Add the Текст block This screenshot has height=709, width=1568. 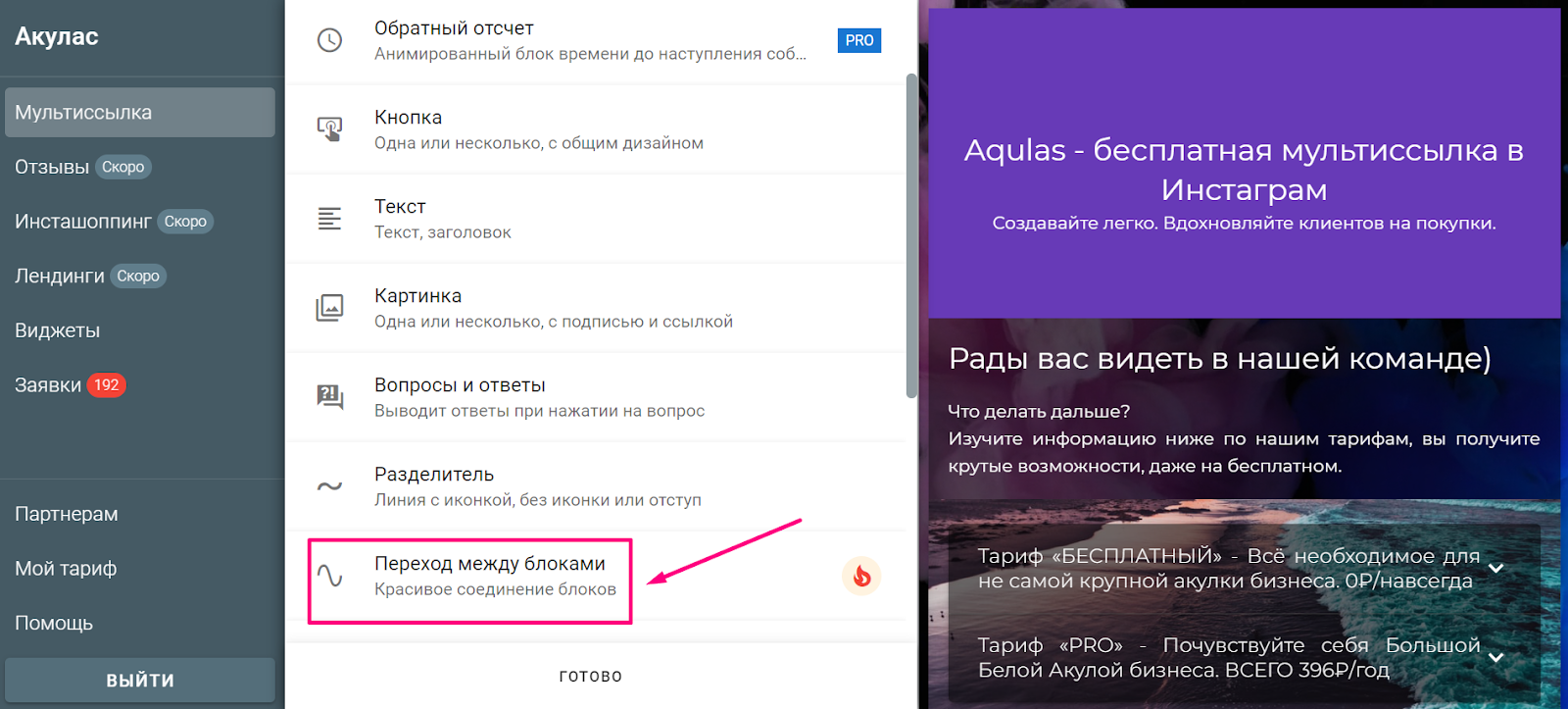(x=595, y=219)
